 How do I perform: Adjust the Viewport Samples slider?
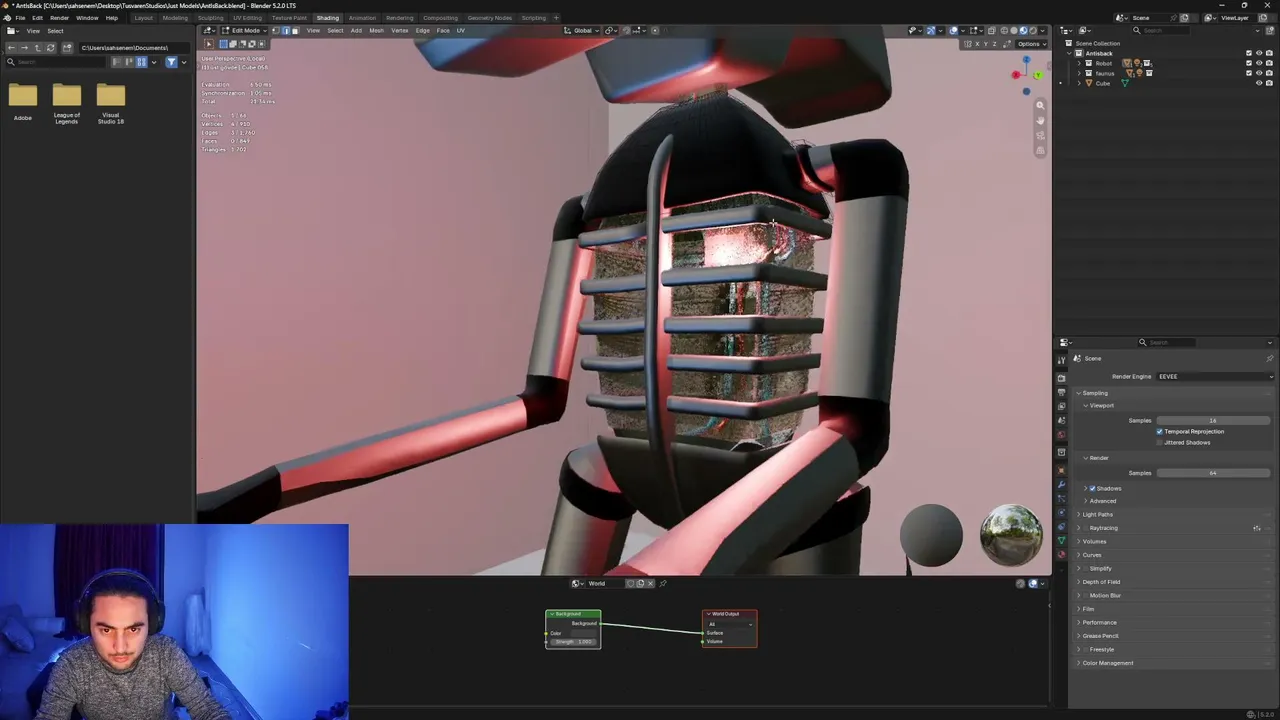(1214, 420)
